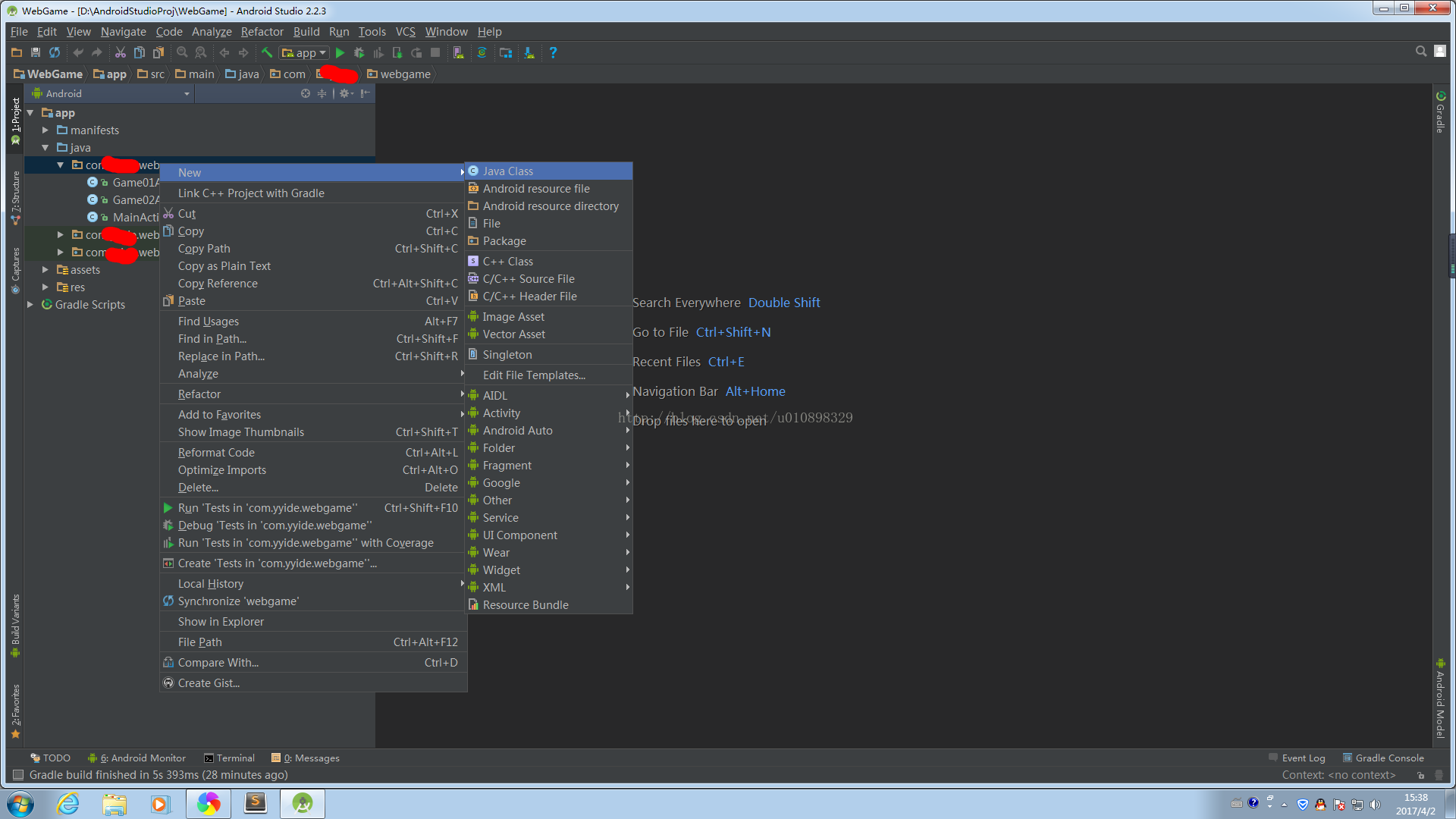1456x819 pixels.
Task: Open project panel gear settings
Action: click(346, 93)
